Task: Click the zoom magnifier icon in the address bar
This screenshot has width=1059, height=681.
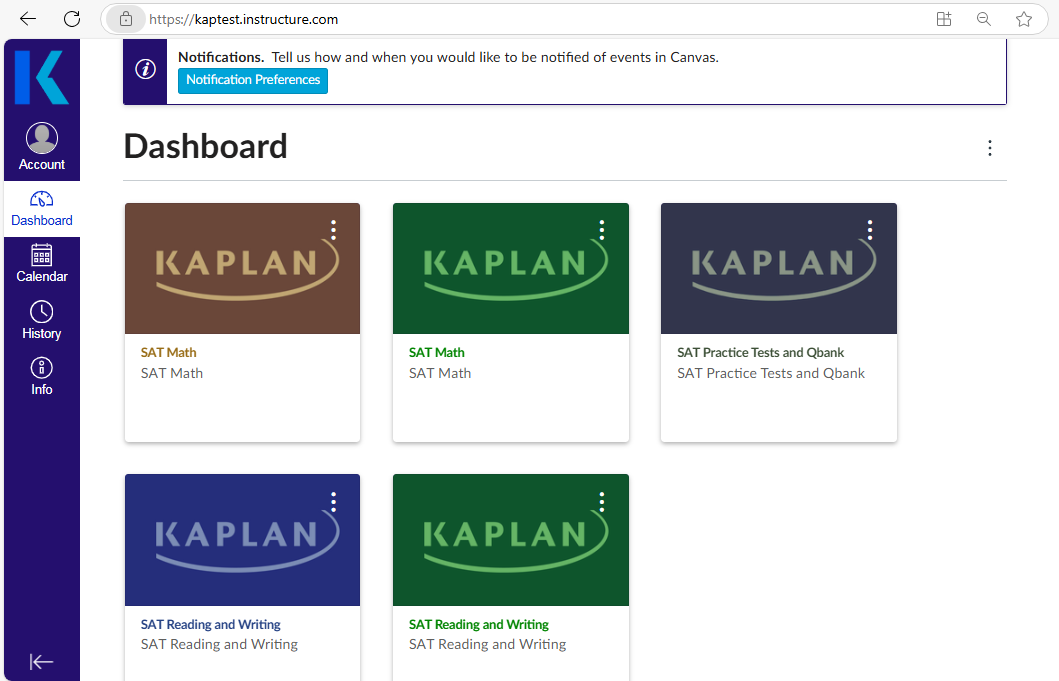Action: click(984, 19)
